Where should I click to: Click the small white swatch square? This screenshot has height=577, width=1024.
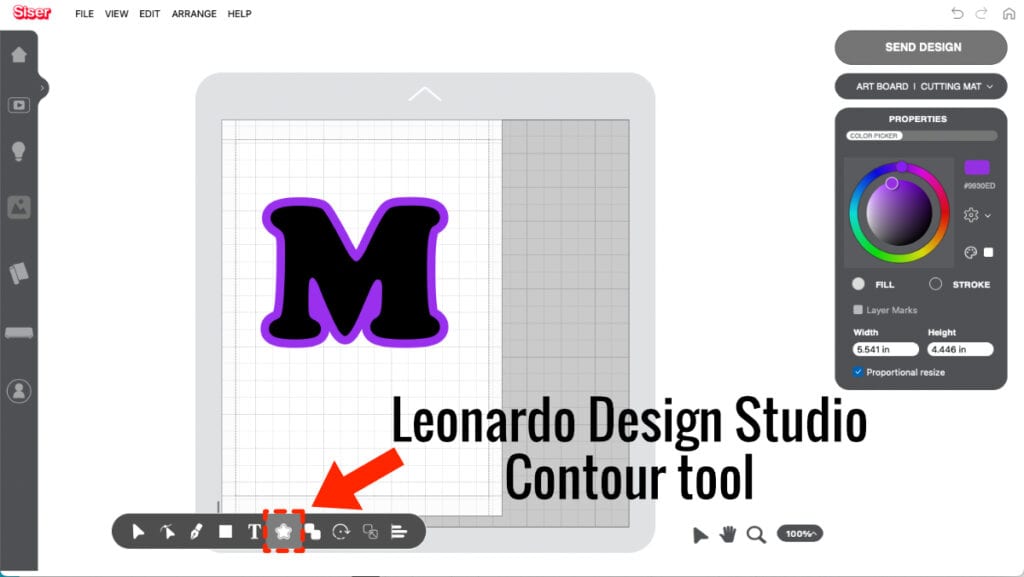988,253
